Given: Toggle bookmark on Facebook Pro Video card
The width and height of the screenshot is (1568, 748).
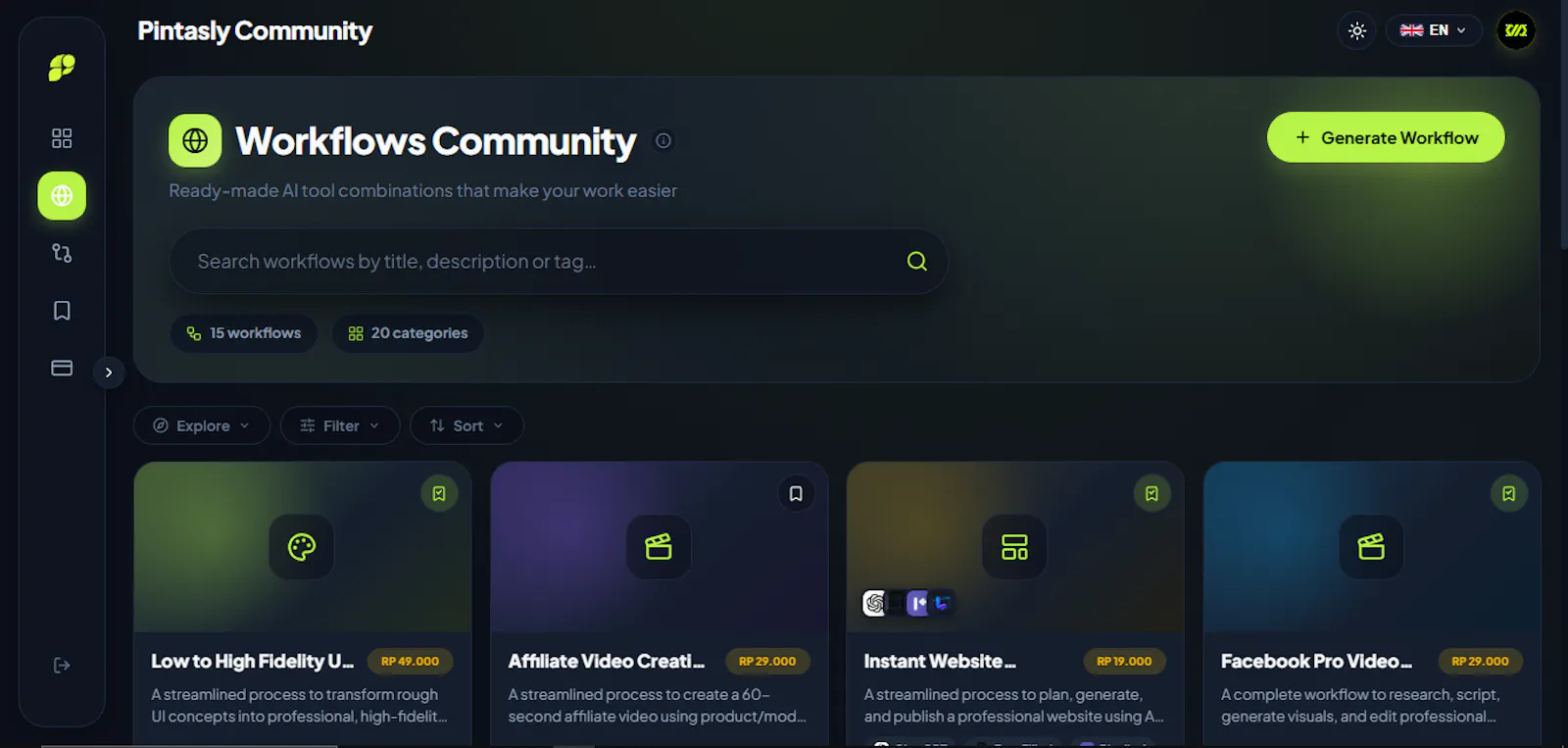Looking at the screenshot, I should (1509, 494).
